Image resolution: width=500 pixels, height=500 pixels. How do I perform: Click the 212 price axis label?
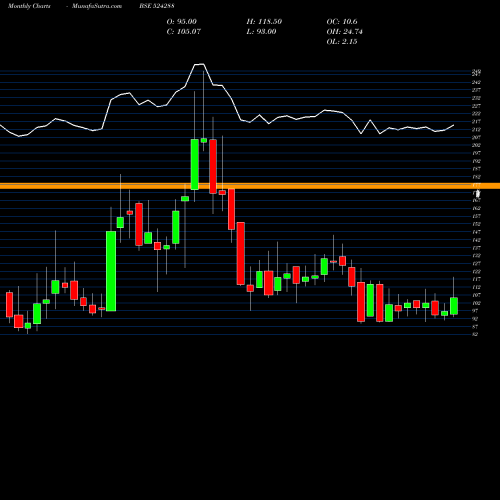(476, 129)
